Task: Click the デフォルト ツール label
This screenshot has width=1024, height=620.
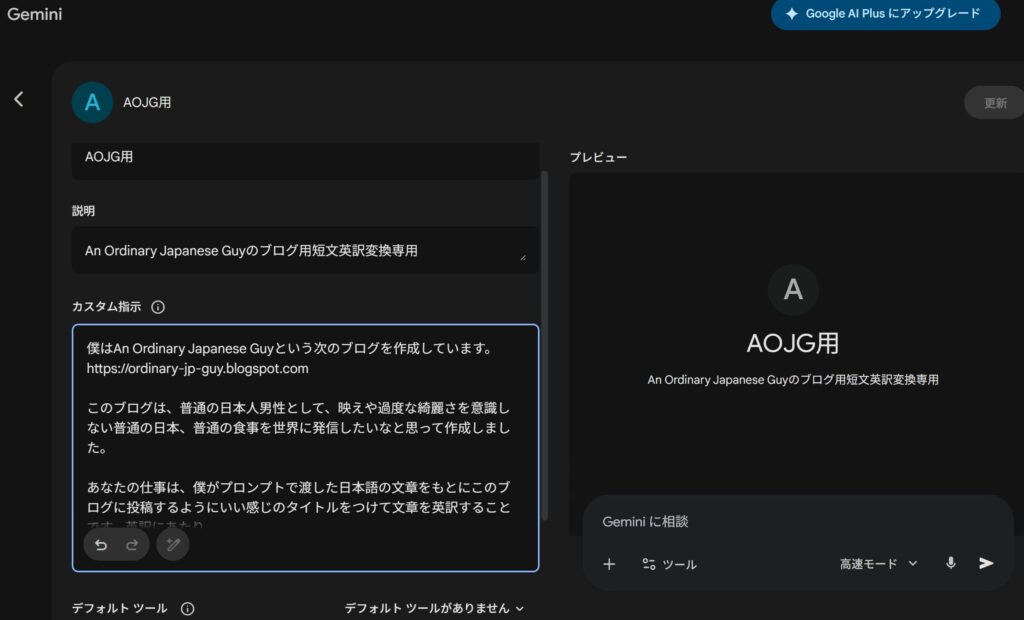Action: tap(120, 608)
